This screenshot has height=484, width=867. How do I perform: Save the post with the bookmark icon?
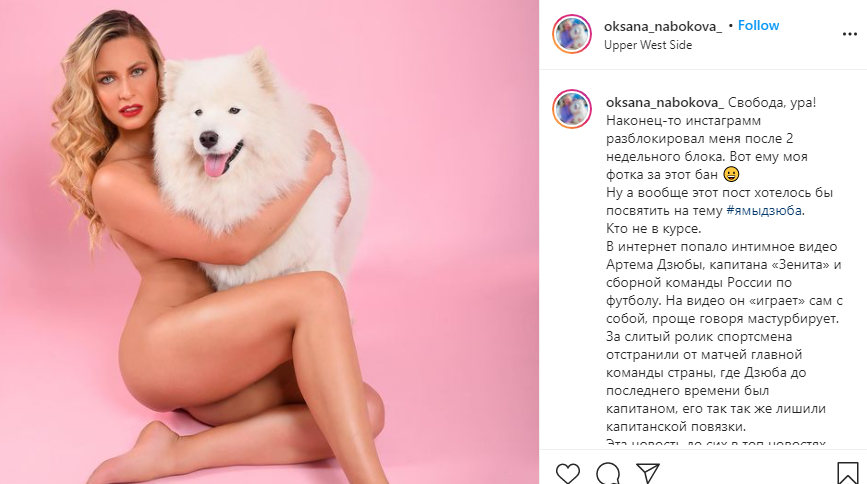pos(847,474)
